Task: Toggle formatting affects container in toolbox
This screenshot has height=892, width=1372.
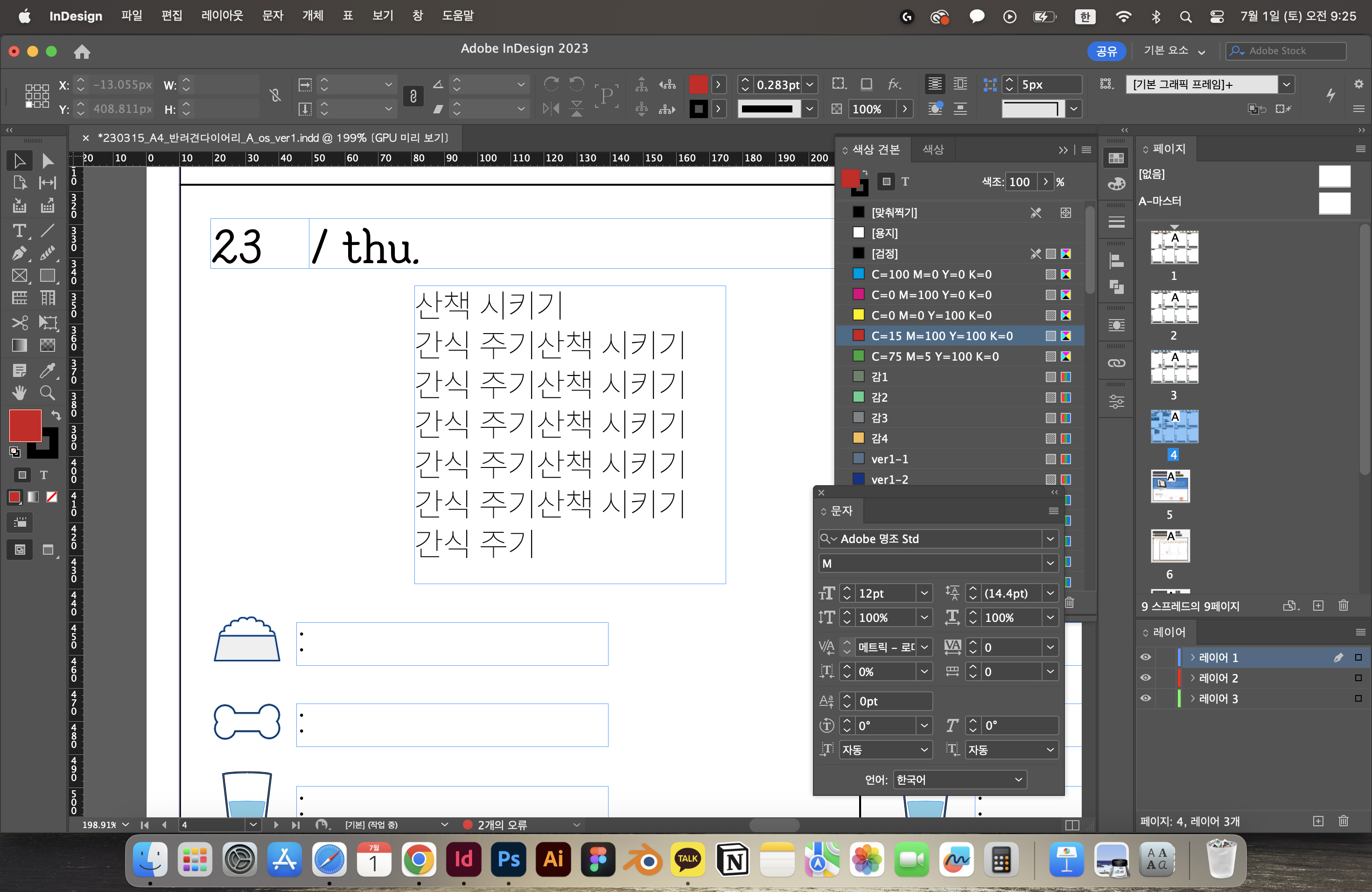Action: (x=22, y=475)
